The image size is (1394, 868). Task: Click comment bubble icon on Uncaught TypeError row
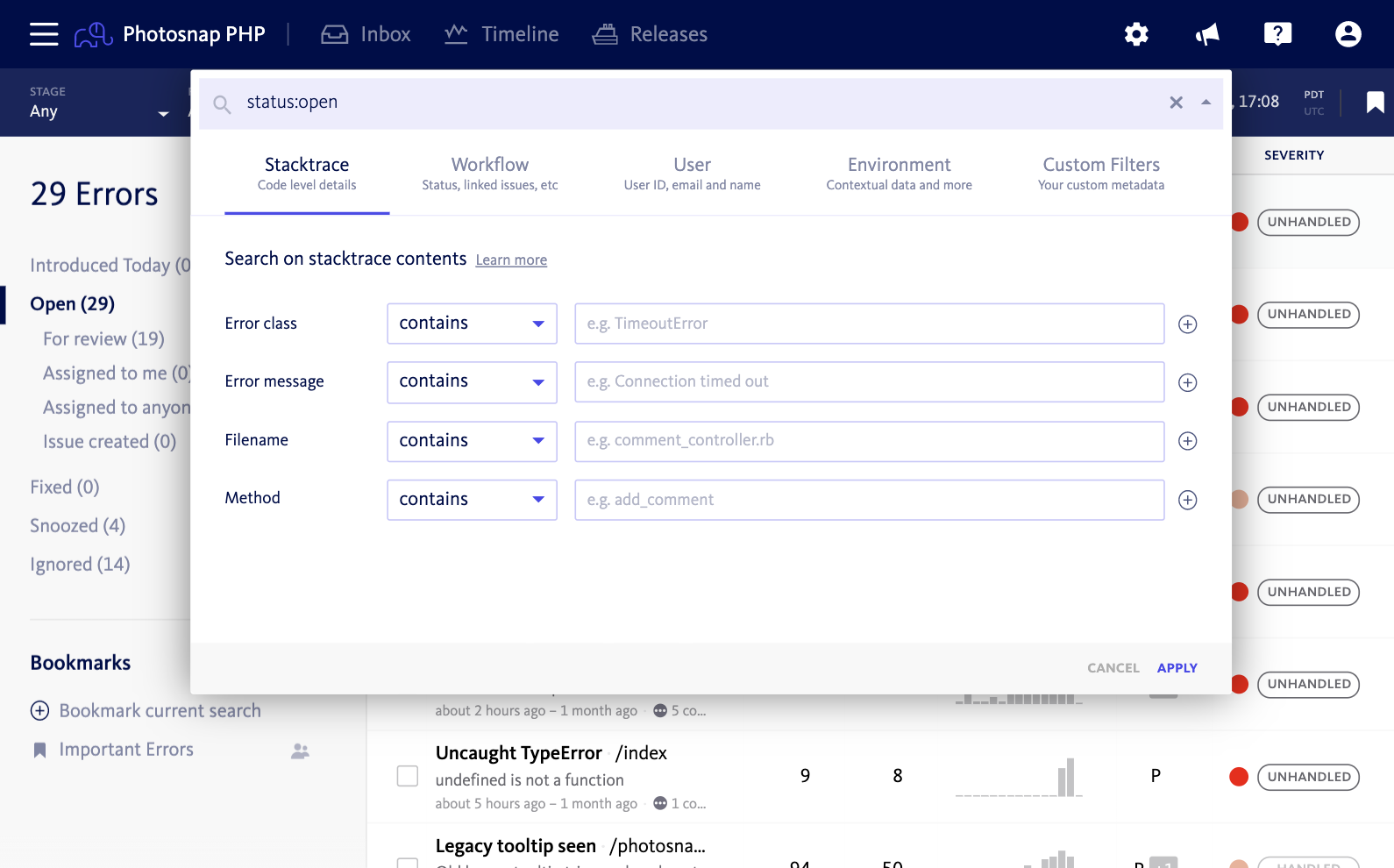point(660,803)
